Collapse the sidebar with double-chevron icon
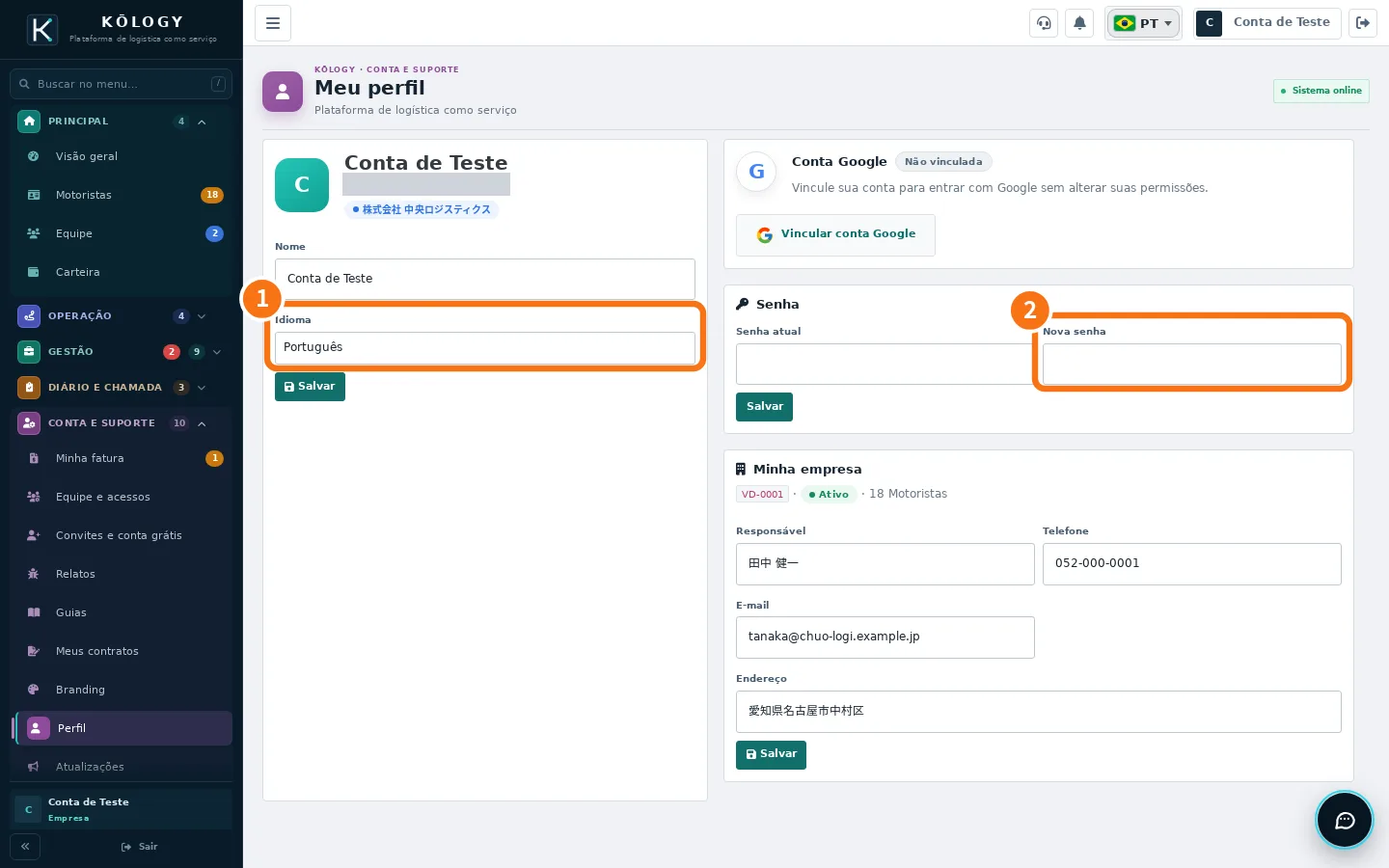This screenshot has width=1389, height=868. click(x=25, y=847)
